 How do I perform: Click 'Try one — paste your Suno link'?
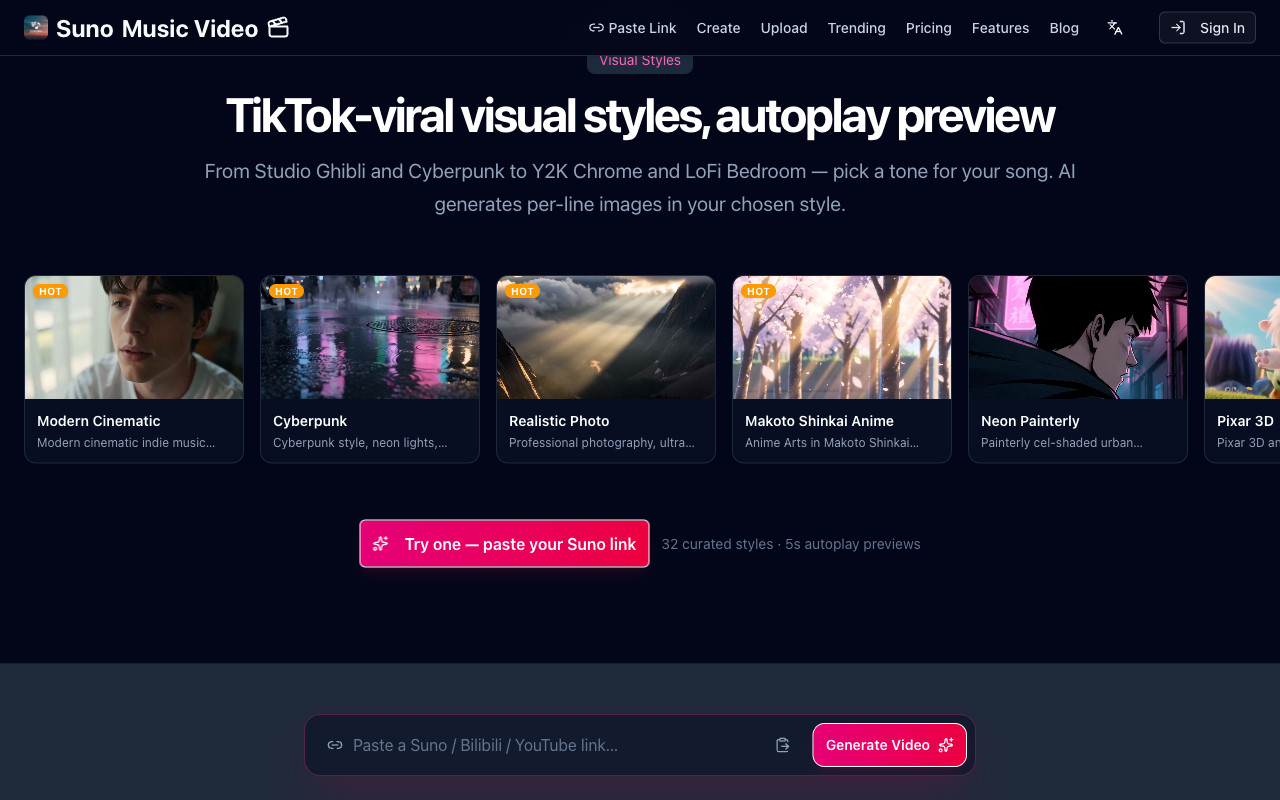[x=504, y=544]
